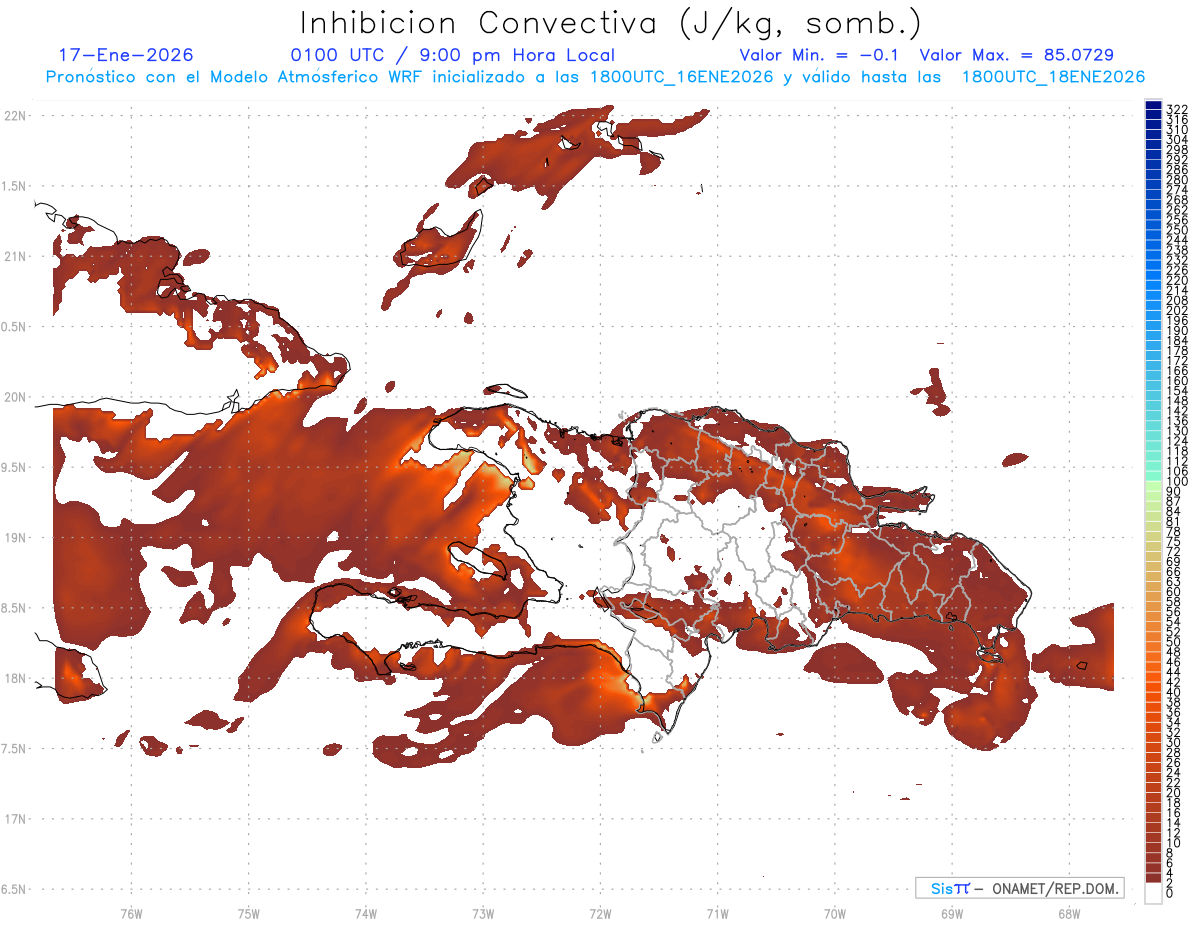Click the colorbar value '130'
Screen dimensions: 1200x927
tap(1177, 431)
